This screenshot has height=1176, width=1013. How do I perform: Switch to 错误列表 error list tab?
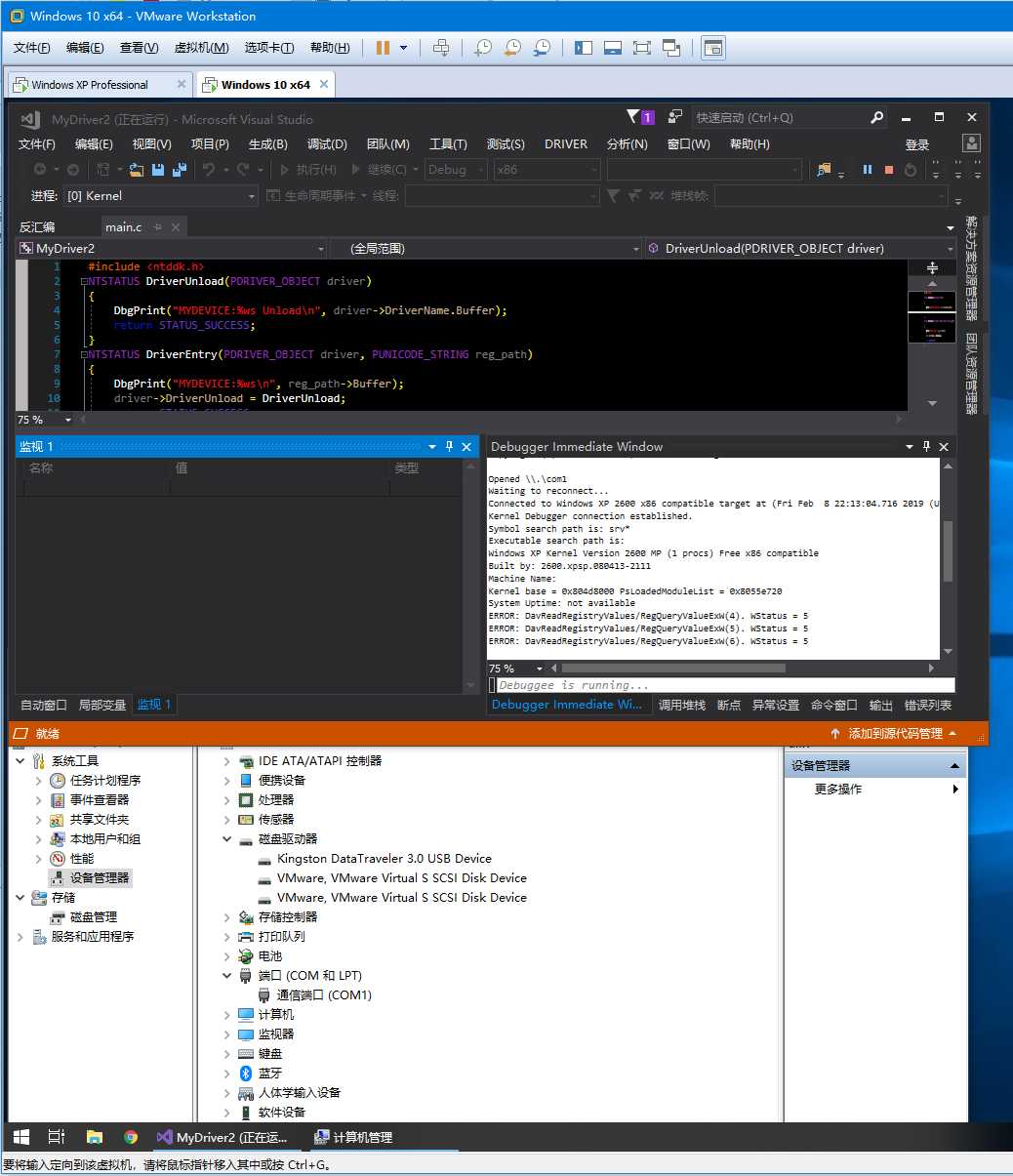click(x=928, y=705)
